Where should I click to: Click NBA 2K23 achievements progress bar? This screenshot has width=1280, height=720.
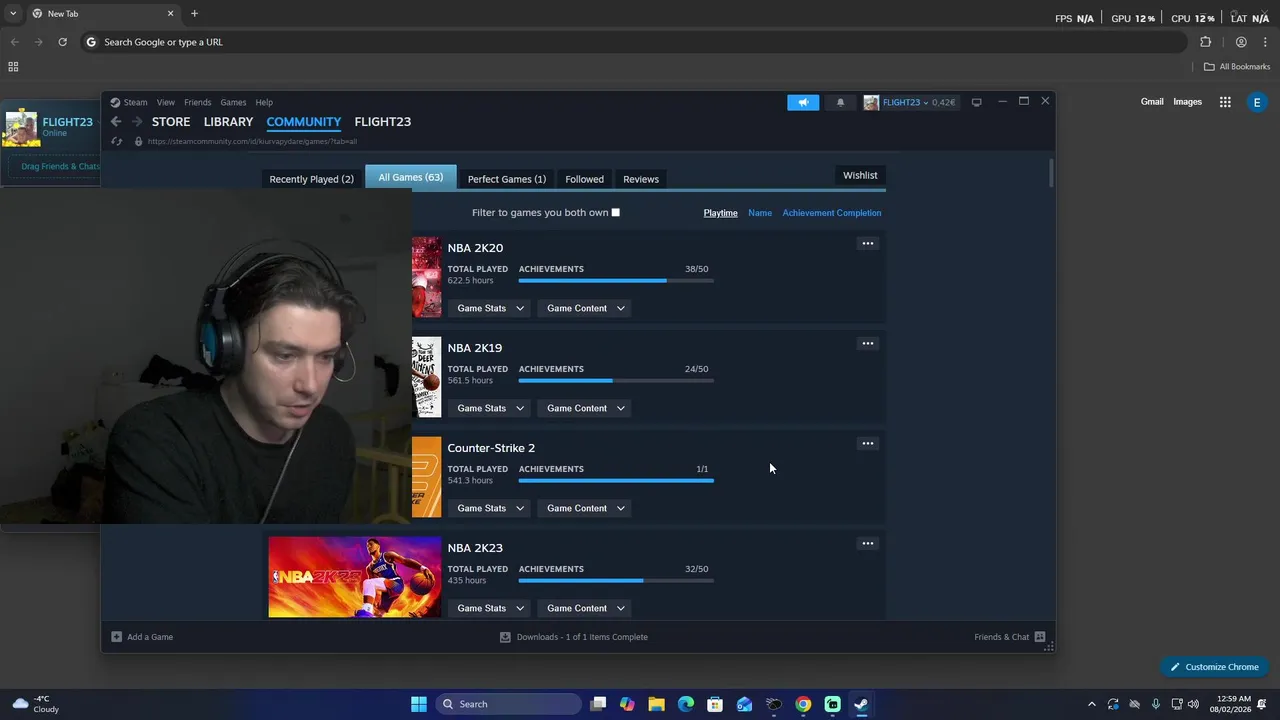(x=616, y=581)
